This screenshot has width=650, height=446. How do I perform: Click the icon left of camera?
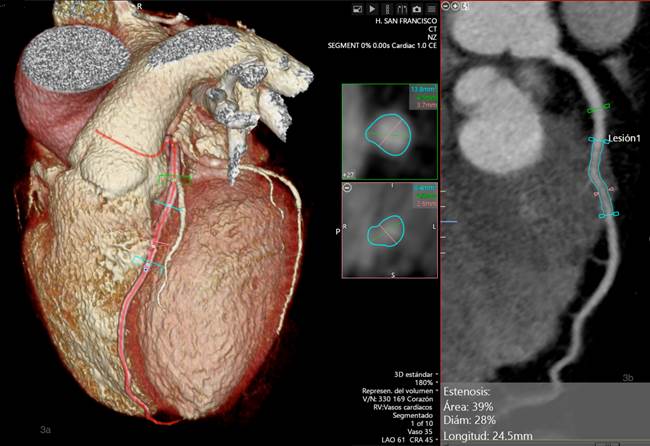coord(401,9)
